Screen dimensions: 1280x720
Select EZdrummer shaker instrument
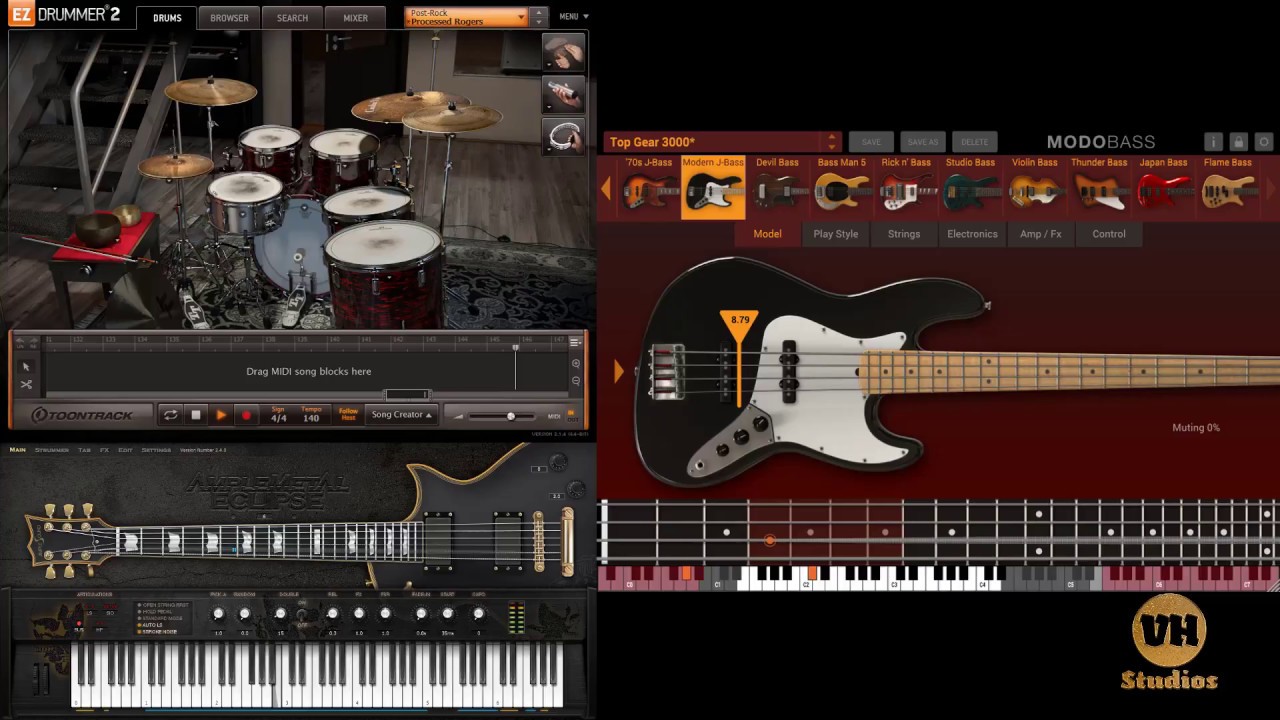pos(563,95)
